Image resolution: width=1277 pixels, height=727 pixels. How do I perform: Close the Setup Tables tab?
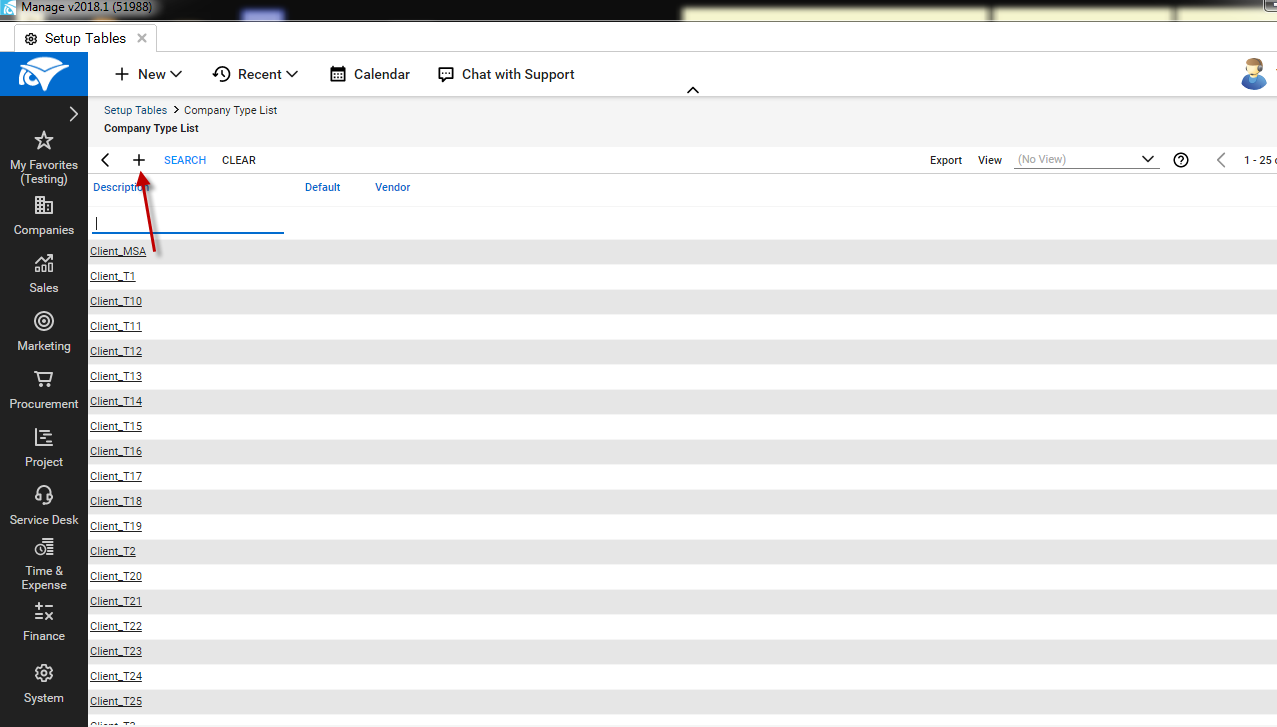142,38
